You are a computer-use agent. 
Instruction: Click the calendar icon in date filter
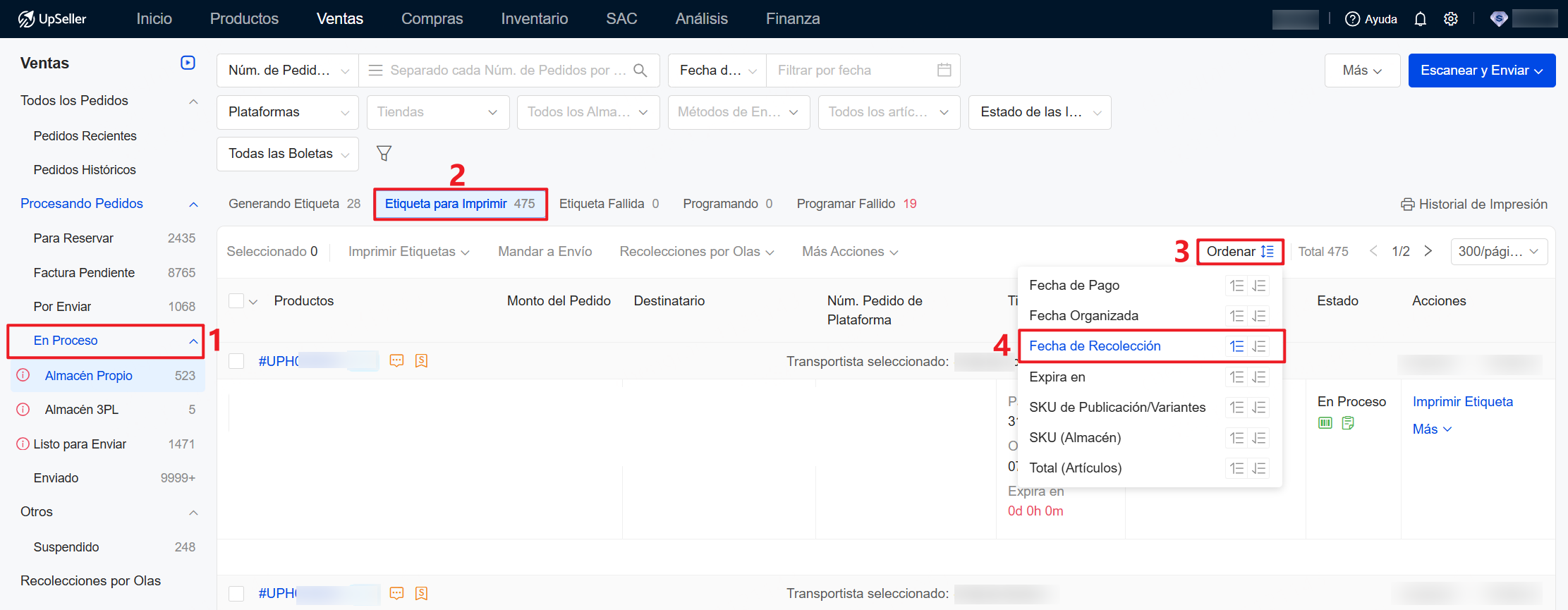click(944, 70)
